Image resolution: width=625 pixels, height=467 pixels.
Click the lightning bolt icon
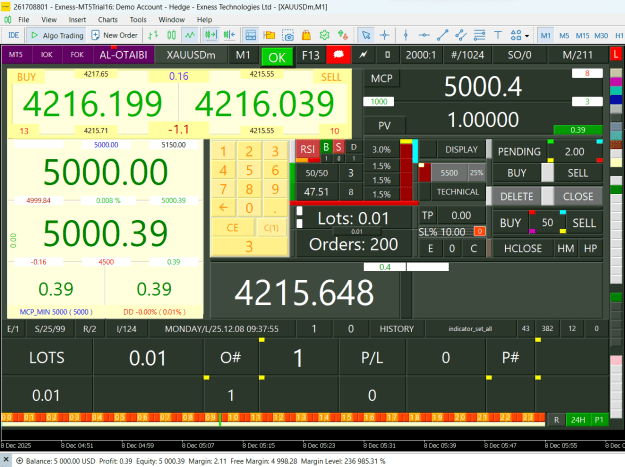(x=363, y=55)
